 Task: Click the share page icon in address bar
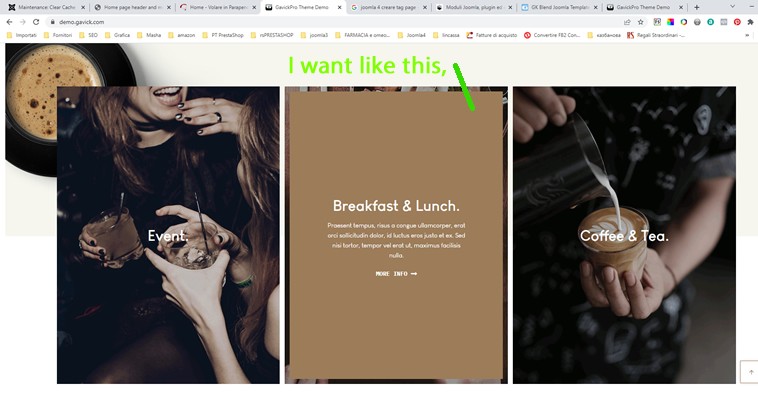627,22
